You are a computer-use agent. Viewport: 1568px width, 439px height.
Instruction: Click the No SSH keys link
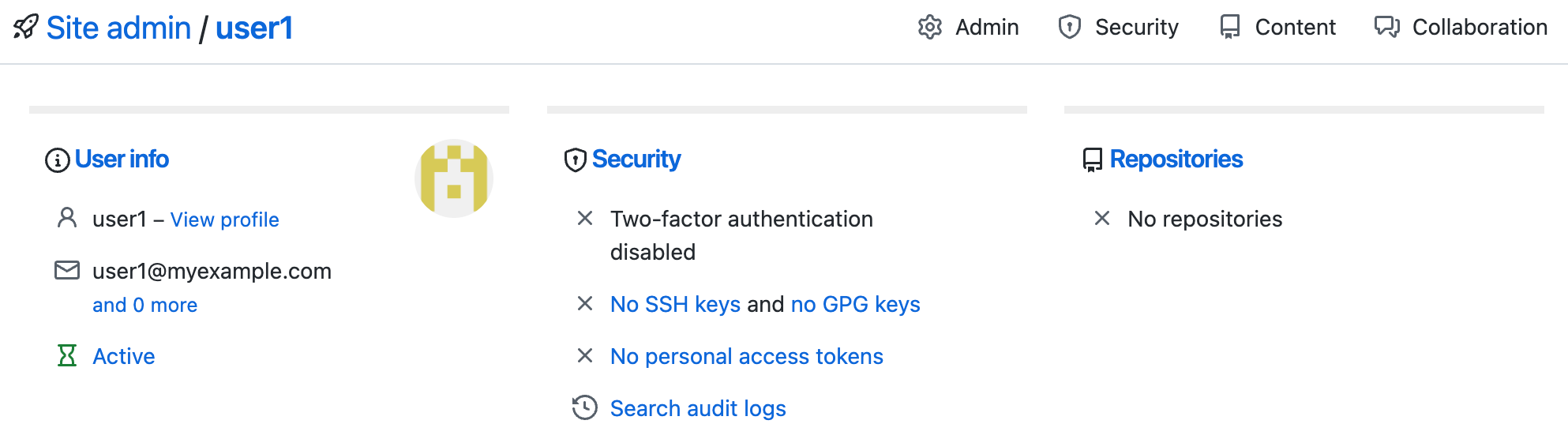(675, 304)
